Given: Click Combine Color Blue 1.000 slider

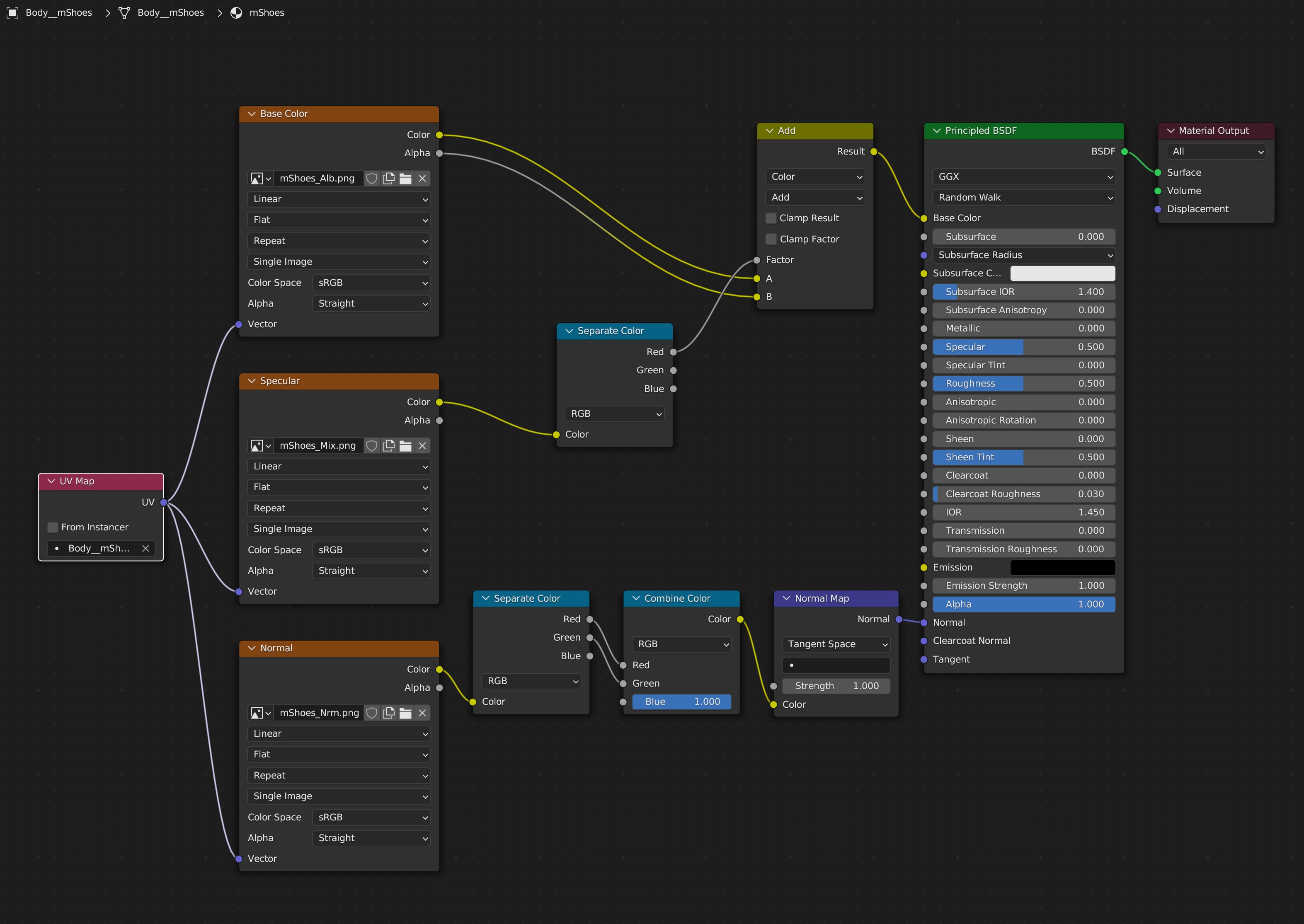Looking at the screenshot, I should pos(682,702).
